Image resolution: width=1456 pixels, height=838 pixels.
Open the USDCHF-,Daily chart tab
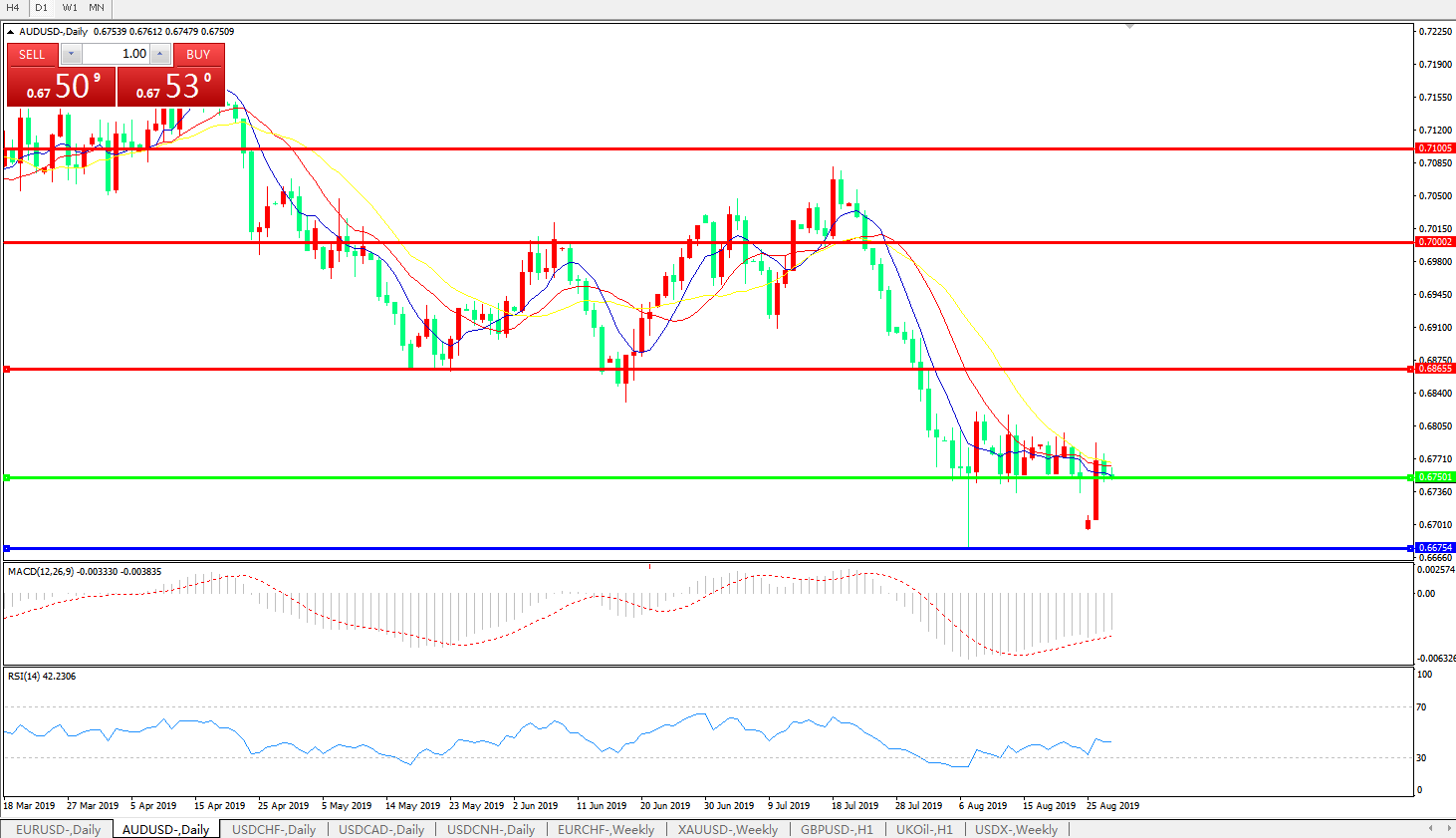[x=273, y=829]
